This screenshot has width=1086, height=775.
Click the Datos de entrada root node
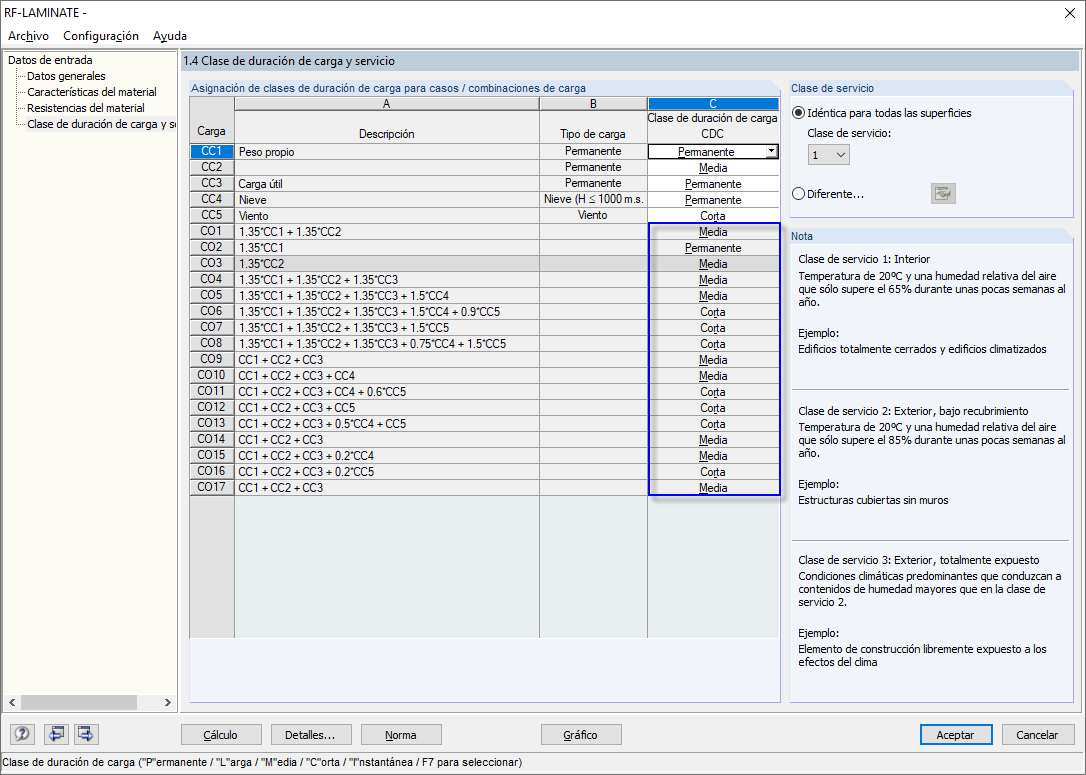click(50, 60)
